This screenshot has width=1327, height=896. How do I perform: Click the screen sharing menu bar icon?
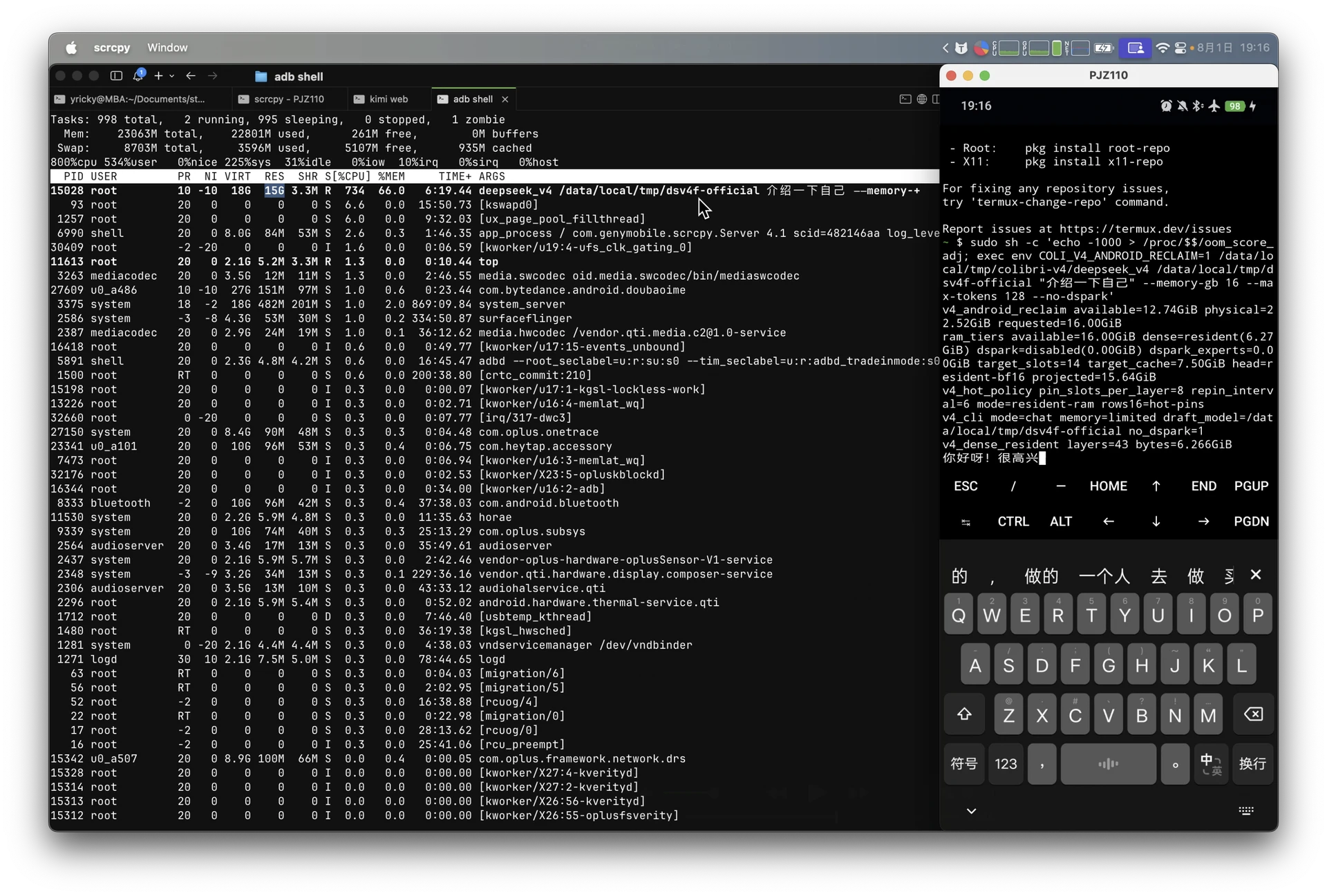click(1135, 48)
